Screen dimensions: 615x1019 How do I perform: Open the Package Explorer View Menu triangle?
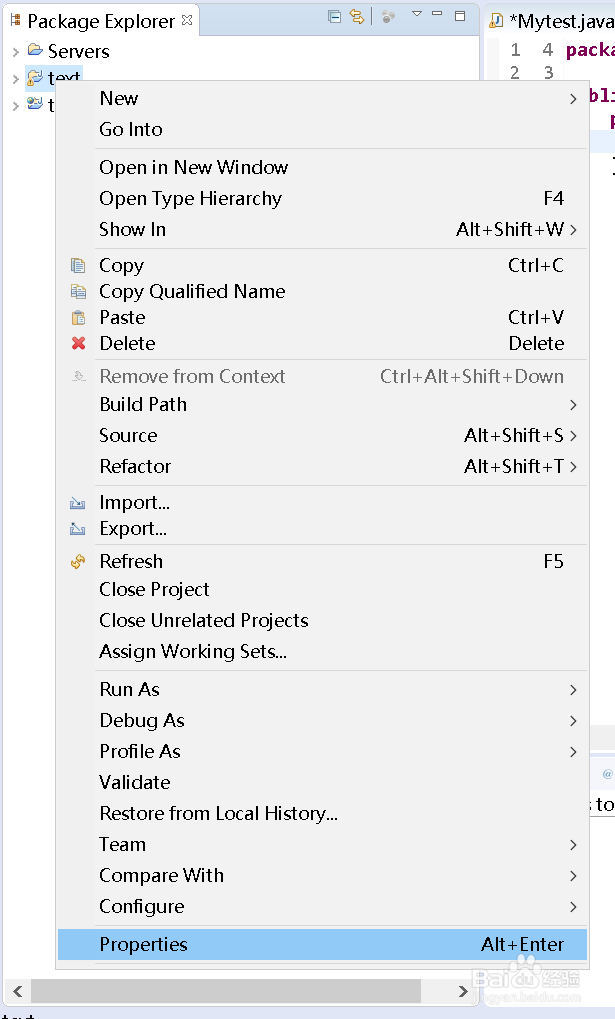[417, 14]
